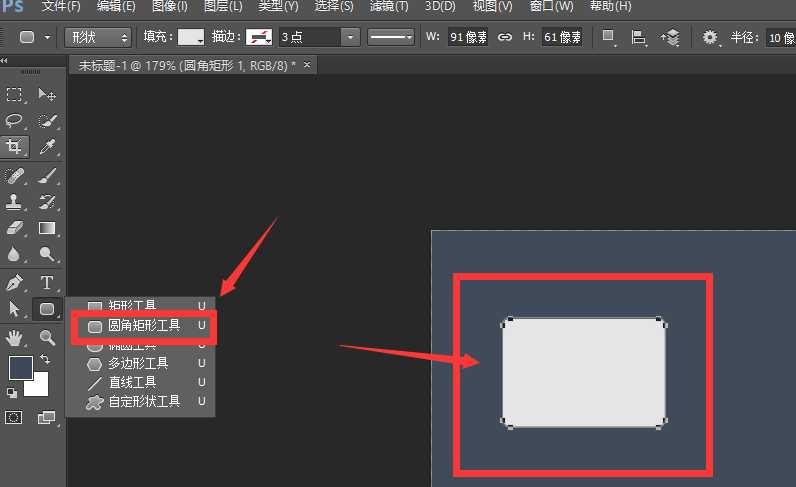Click the Eraser tool
The width and height of the screenshot is (796, 487).
tap(15, 229)
